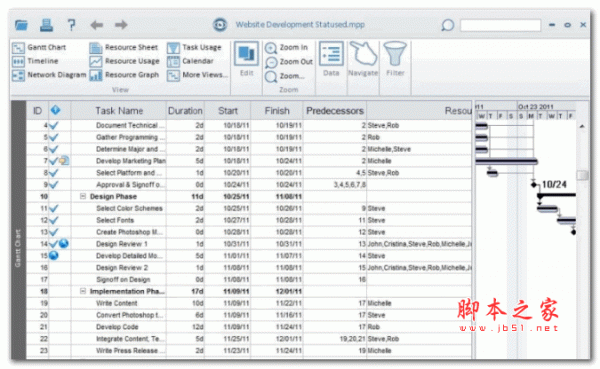Click the search magnifier icon
The image size is (600, 369).
pyautogui.click(x=447, y=26)
